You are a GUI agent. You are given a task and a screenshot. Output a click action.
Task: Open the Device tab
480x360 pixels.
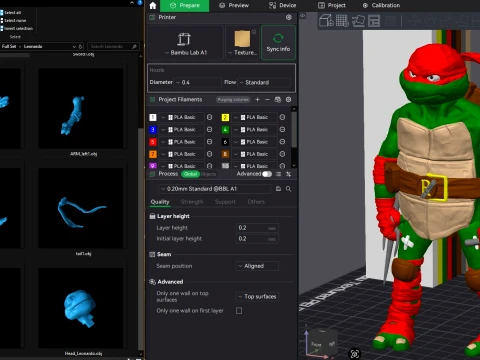tap(283, 5)
